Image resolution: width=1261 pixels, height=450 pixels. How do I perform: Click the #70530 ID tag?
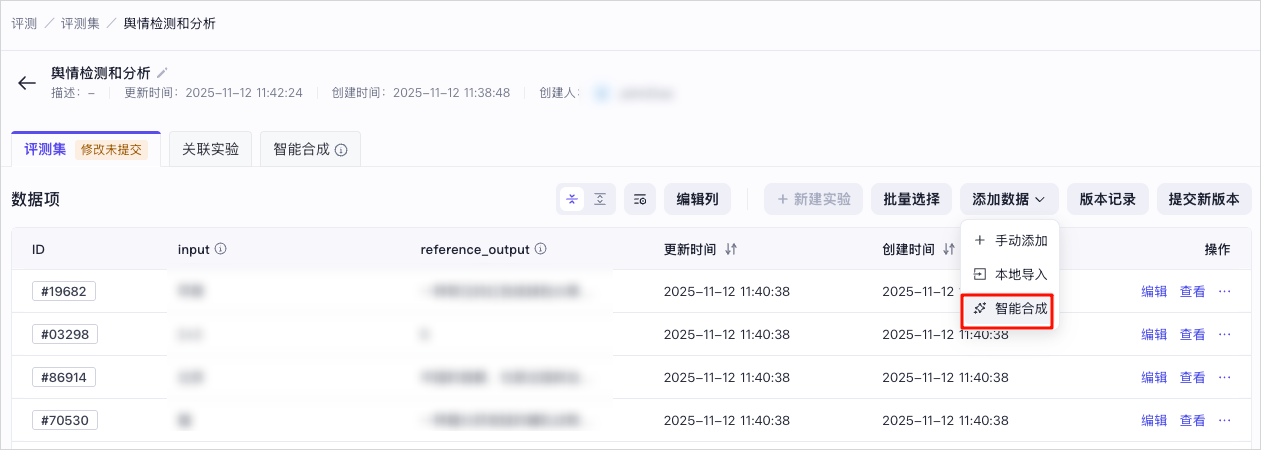click(64, 420)
